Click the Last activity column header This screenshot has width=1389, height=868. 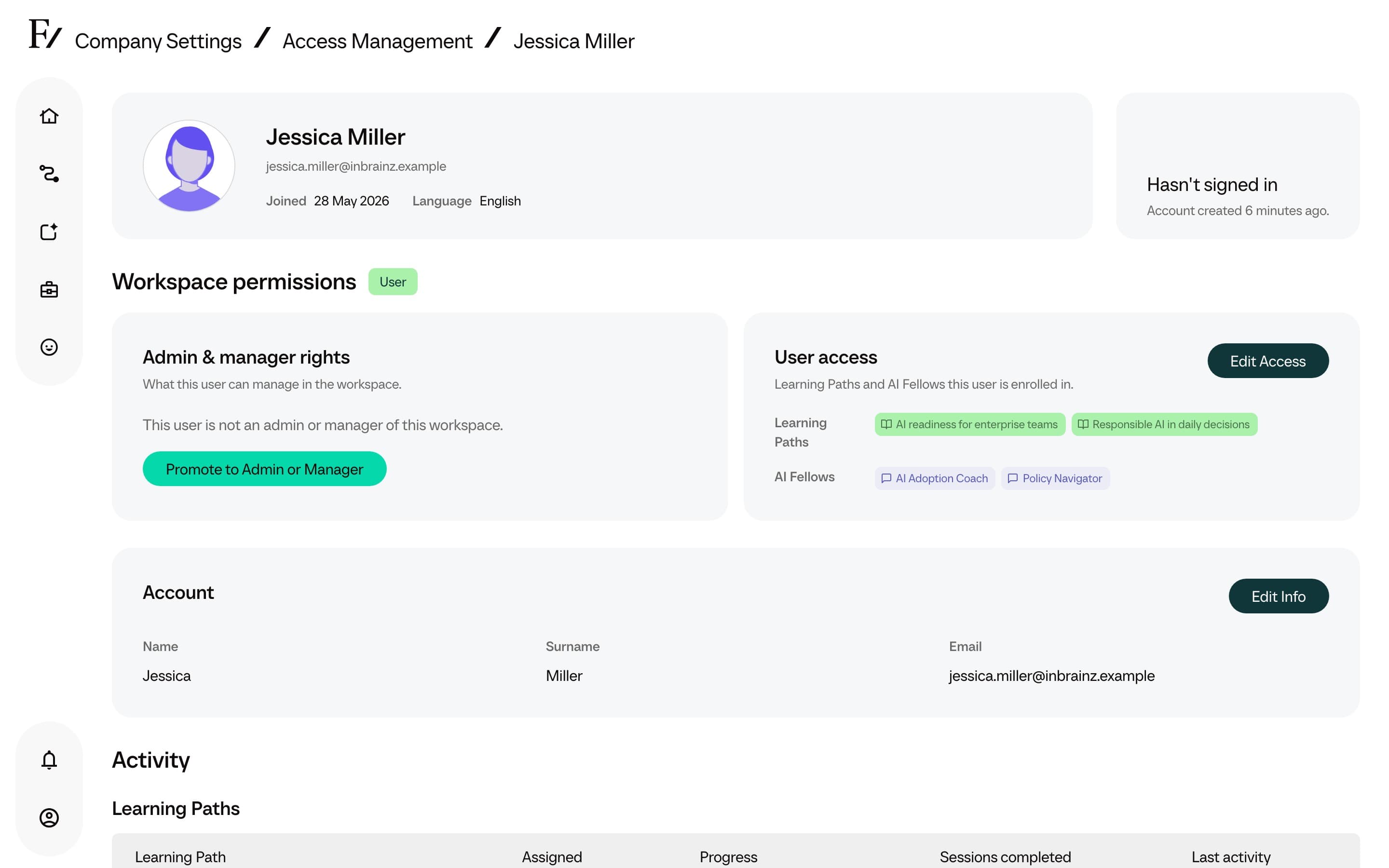(x=1231, y=857)
